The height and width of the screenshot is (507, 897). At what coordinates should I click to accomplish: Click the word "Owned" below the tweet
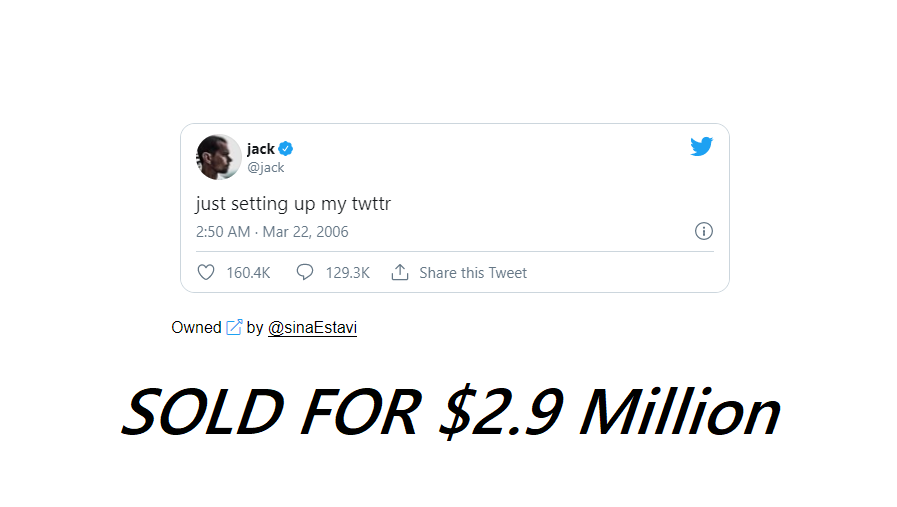(196, 327)
